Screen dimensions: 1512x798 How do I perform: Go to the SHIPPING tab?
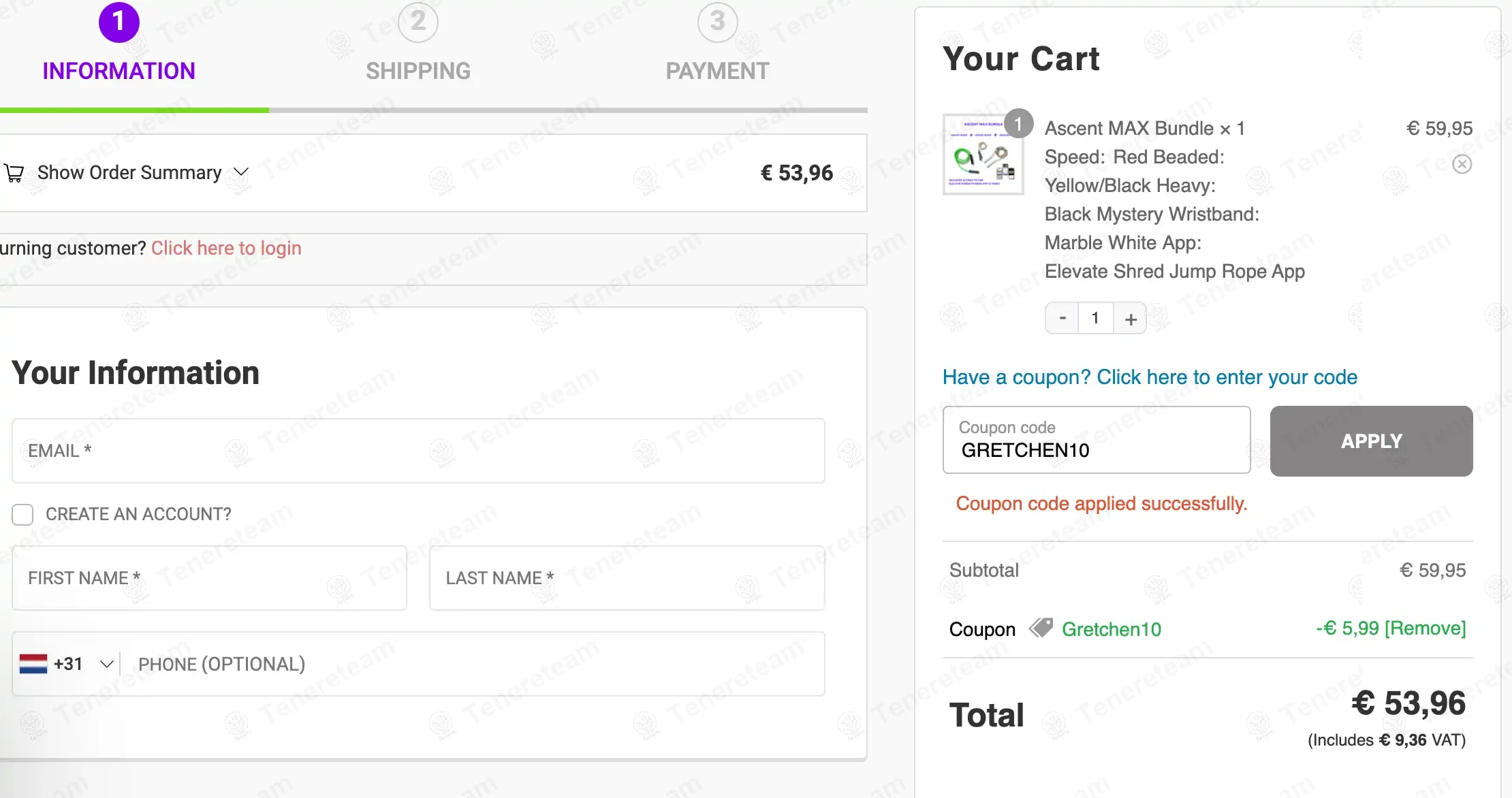click(x=418, y=71)
